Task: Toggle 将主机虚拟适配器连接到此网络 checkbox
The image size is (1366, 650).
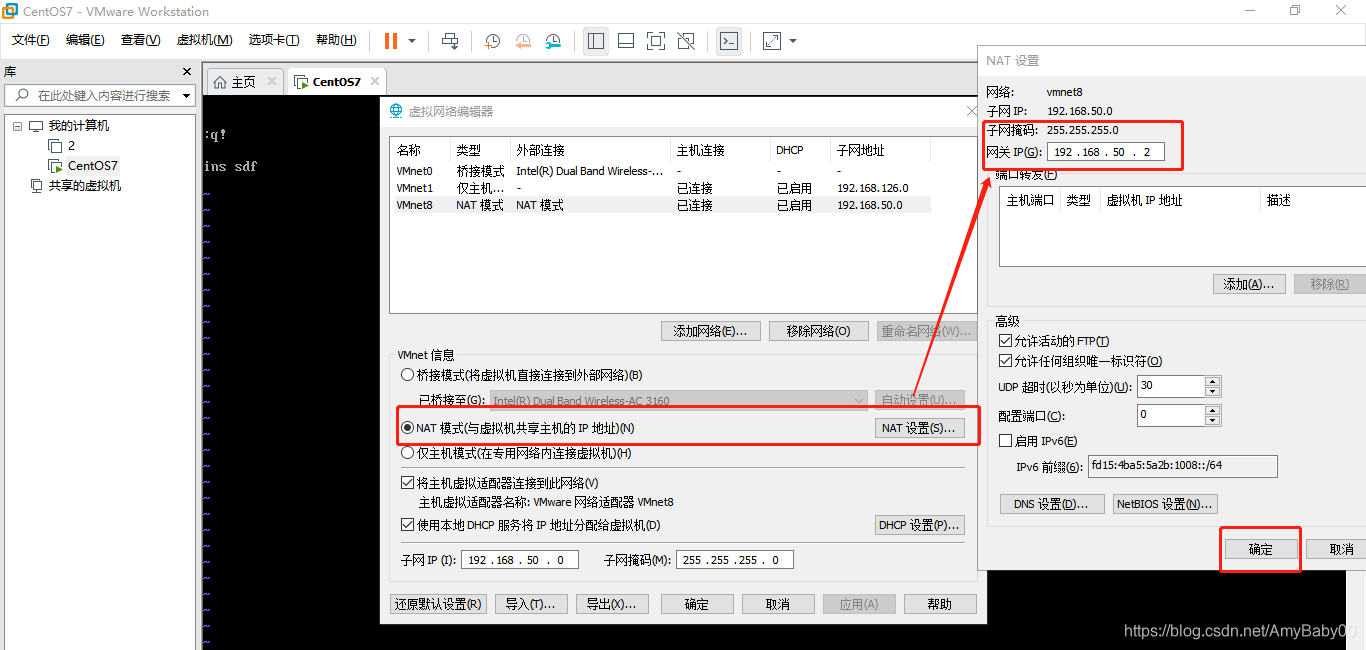Action: [407, 483]
